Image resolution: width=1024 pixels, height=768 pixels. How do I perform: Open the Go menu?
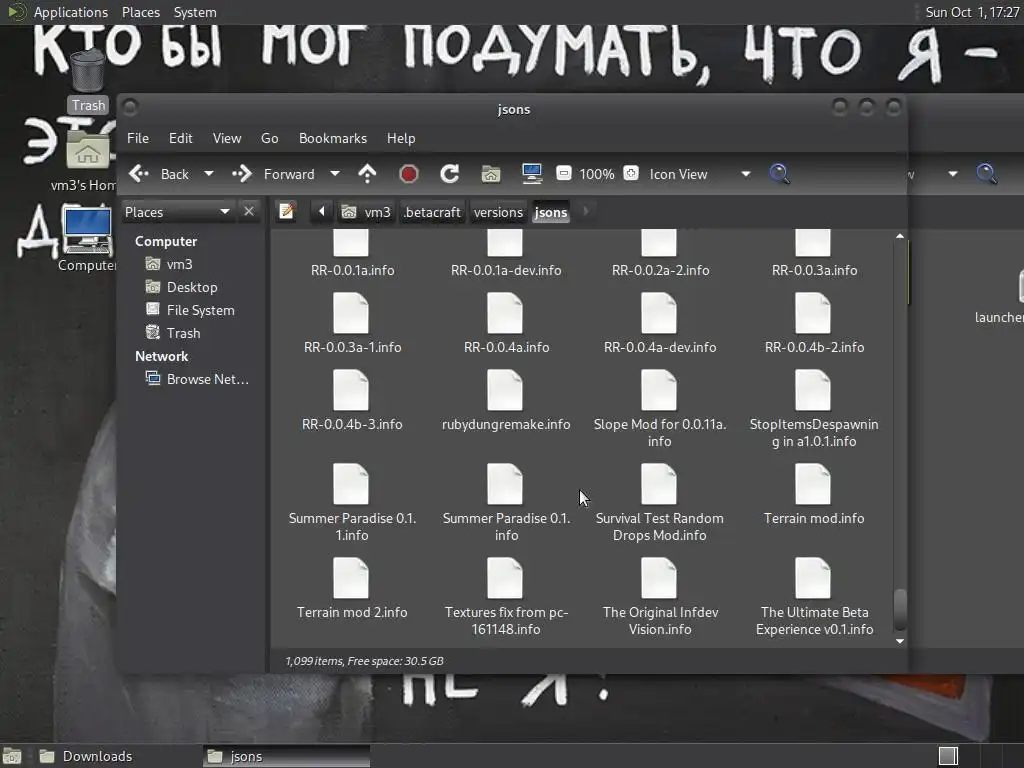[270, 138]
